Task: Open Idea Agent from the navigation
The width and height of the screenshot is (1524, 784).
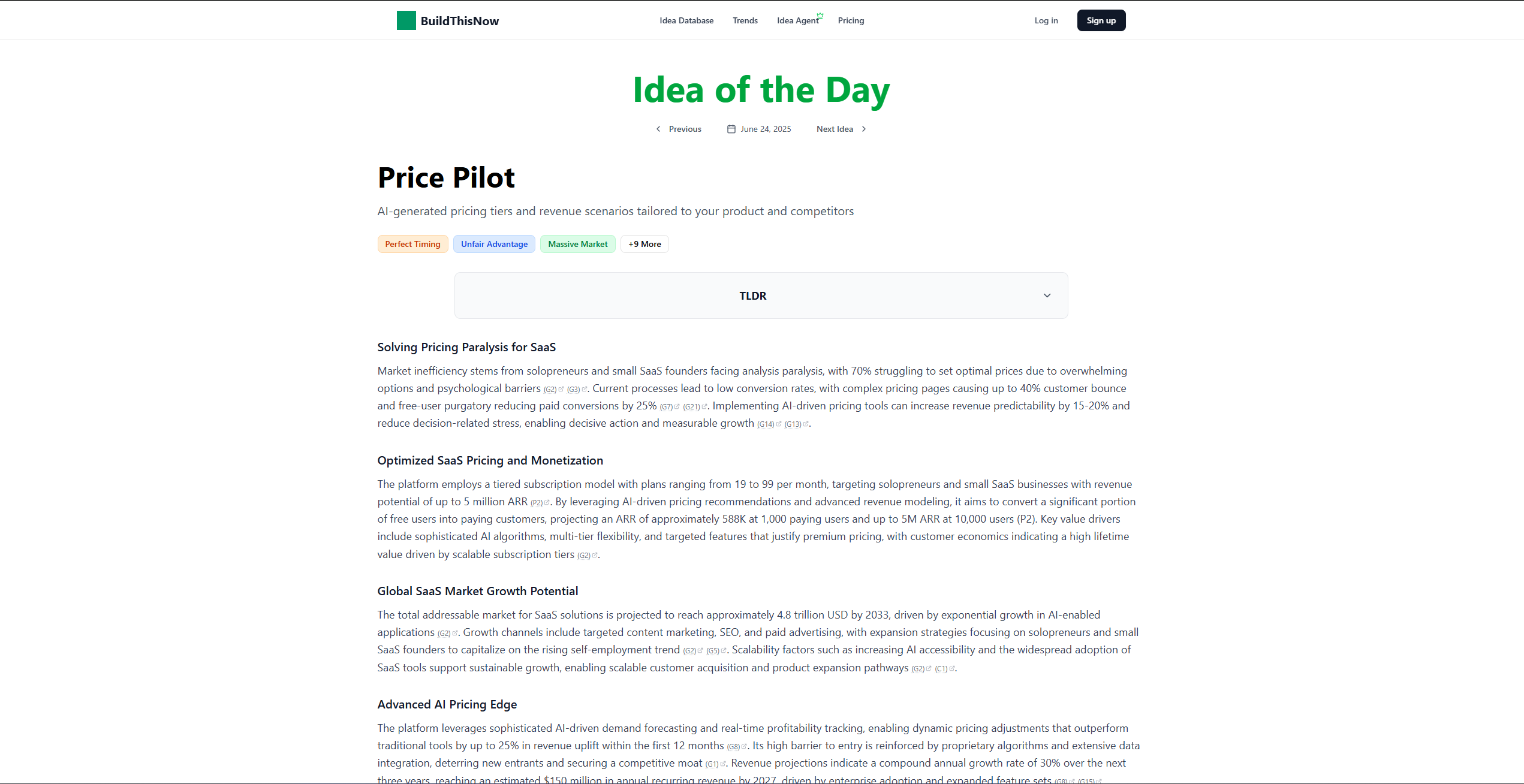Action: tap(797, 20)
